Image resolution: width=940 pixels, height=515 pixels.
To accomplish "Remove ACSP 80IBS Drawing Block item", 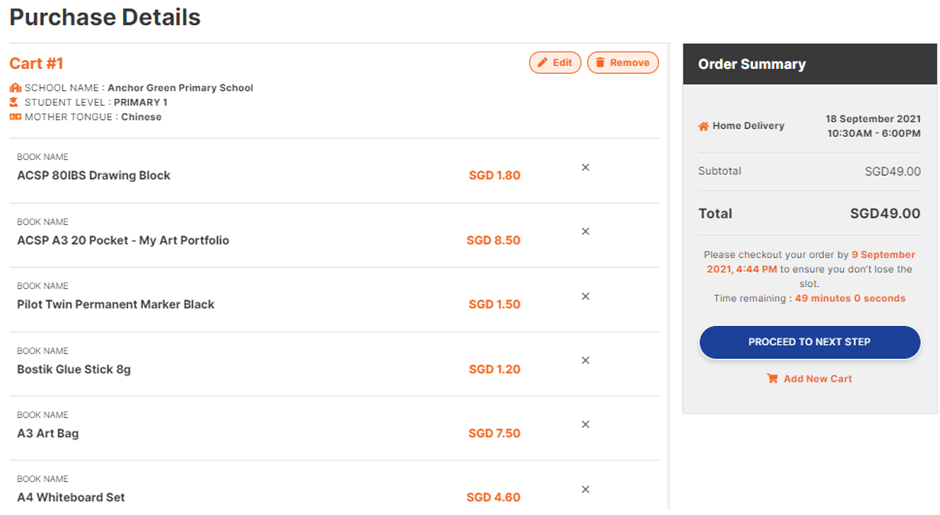I will click(x=586, y=167).
